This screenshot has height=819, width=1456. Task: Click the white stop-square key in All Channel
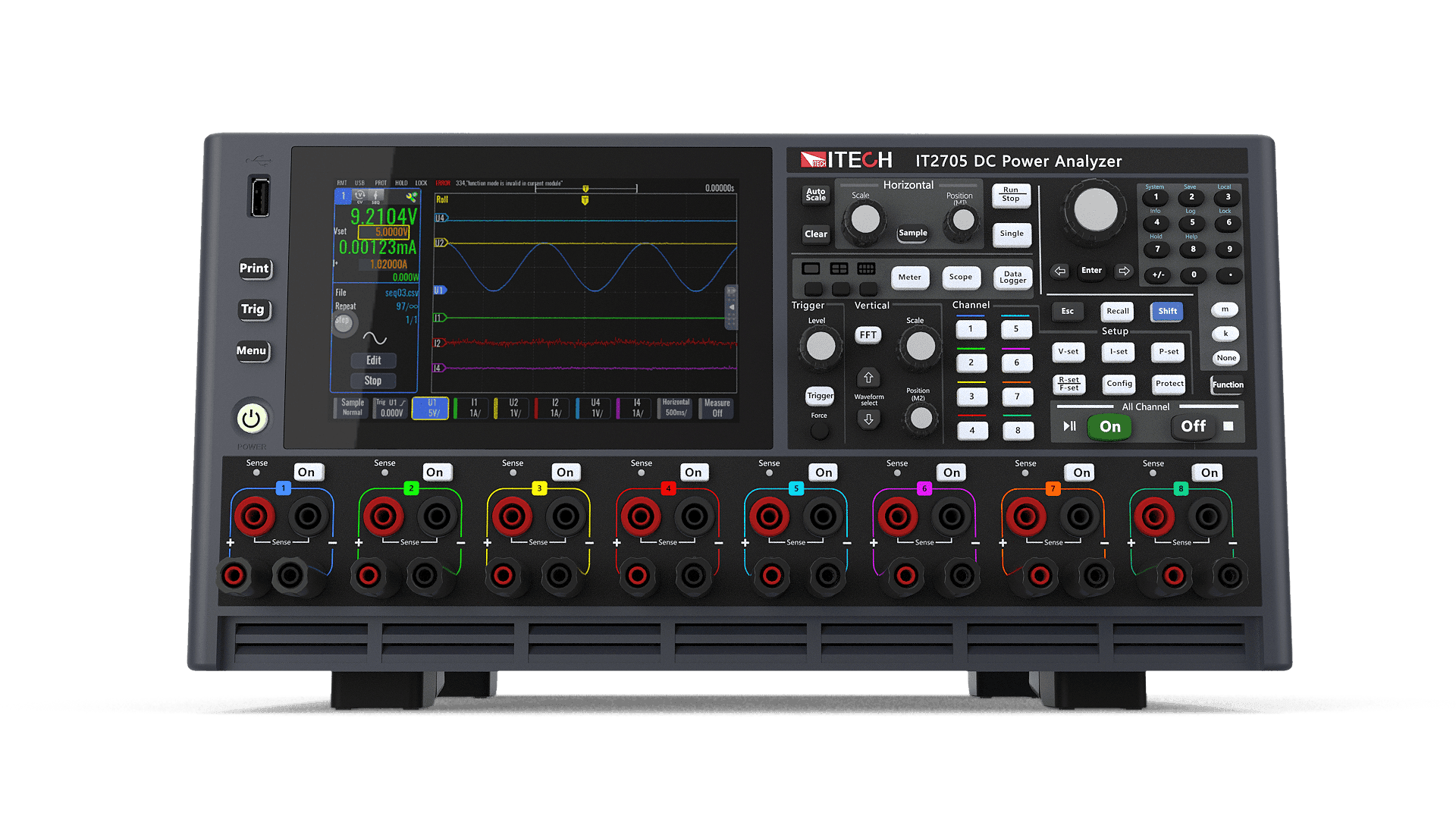1228,426
